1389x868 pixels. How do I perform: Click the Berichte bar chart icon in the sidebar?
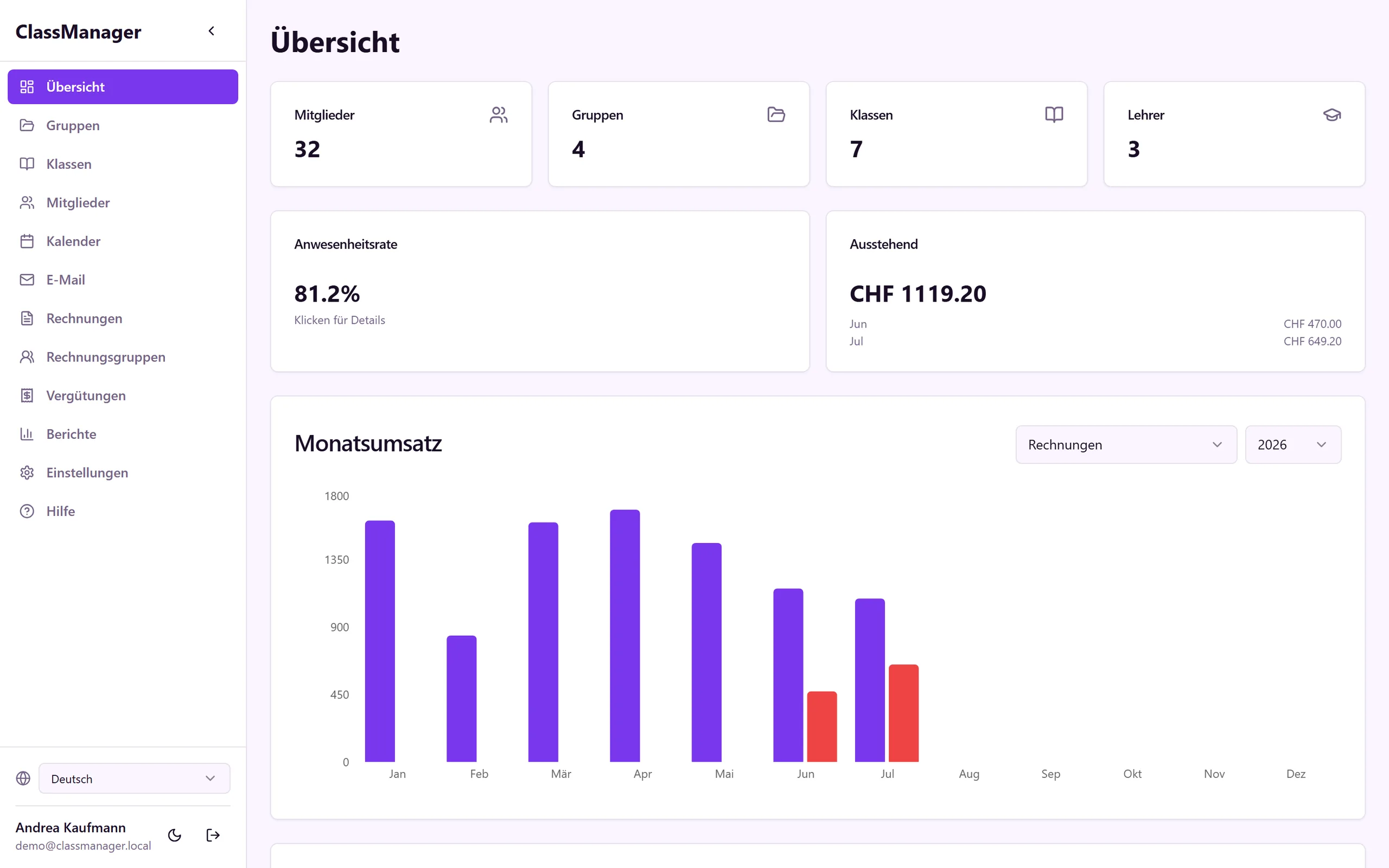[x=27, y=434]
